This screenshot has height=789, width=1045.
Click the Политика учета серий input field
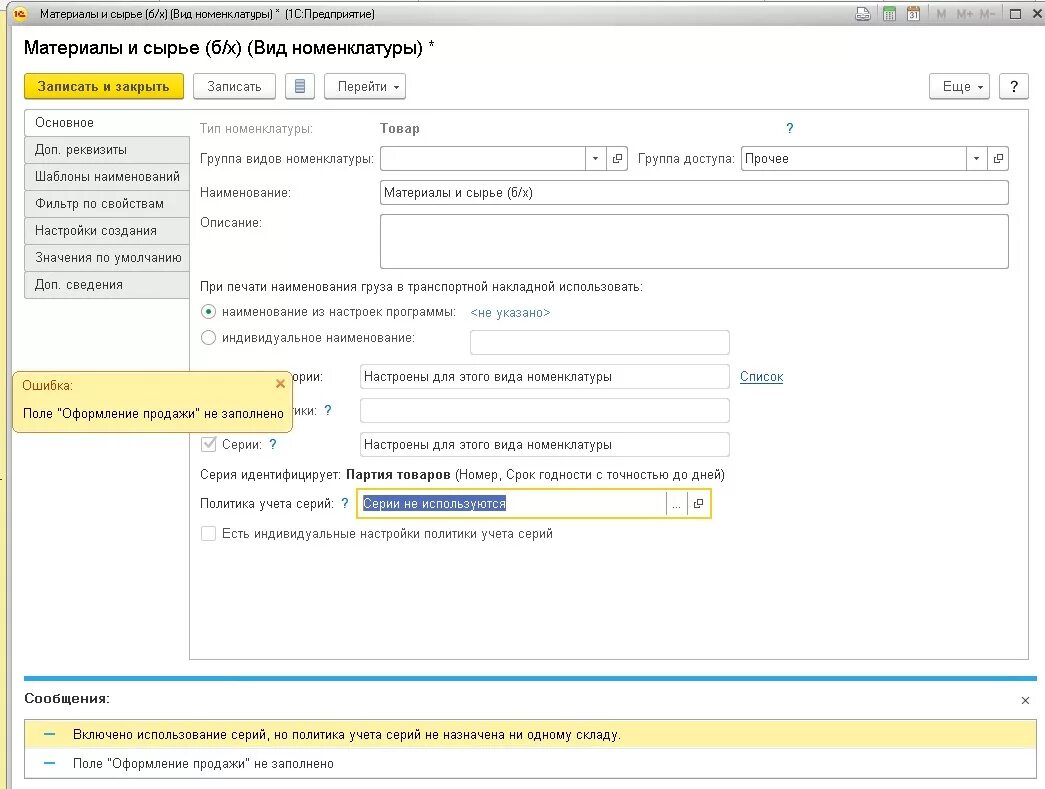(512, 504)
